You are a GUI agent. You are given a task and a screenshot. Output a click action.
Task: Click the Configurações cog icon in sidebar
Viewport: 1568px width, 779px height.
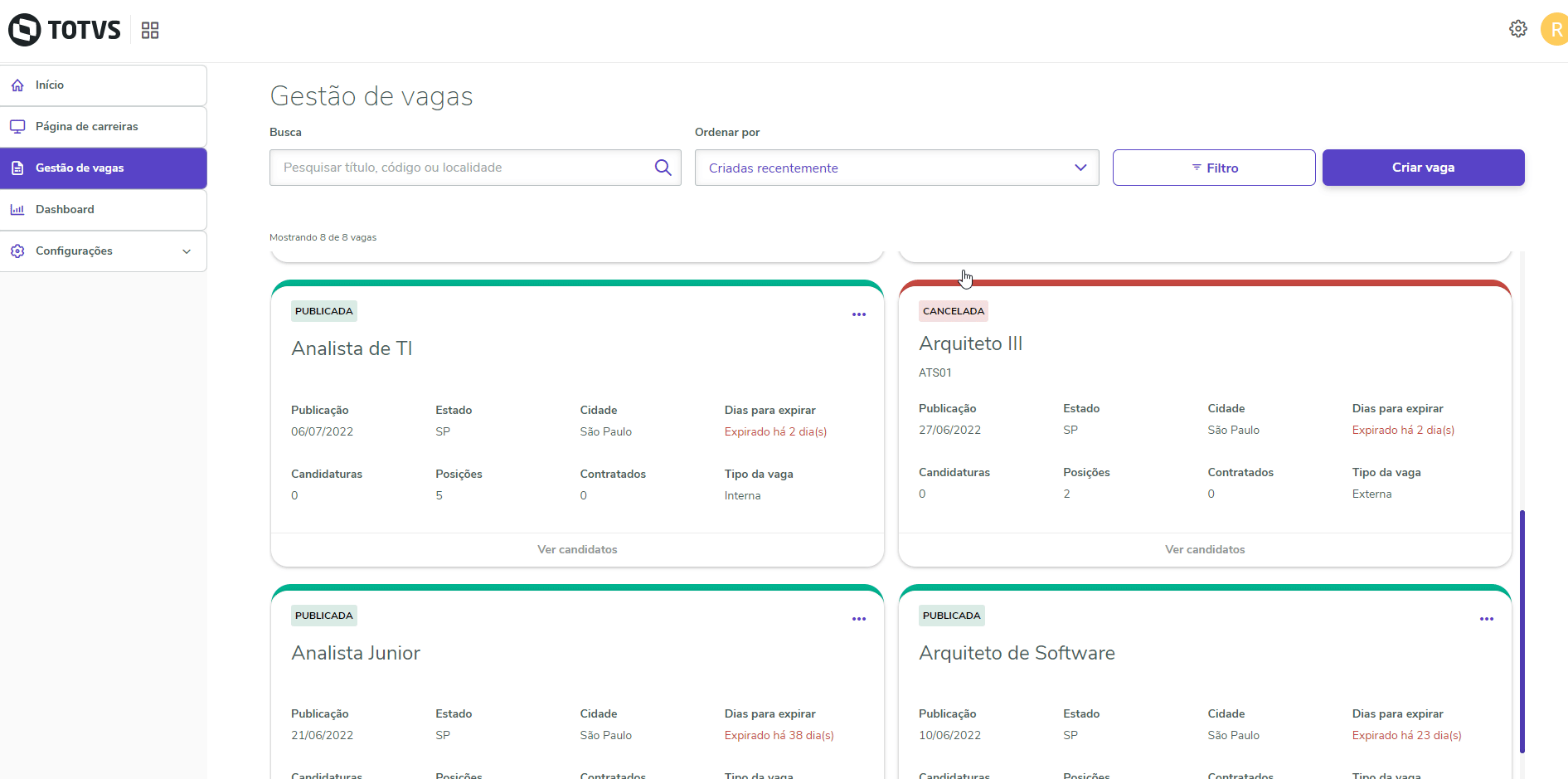pos(17,251)
